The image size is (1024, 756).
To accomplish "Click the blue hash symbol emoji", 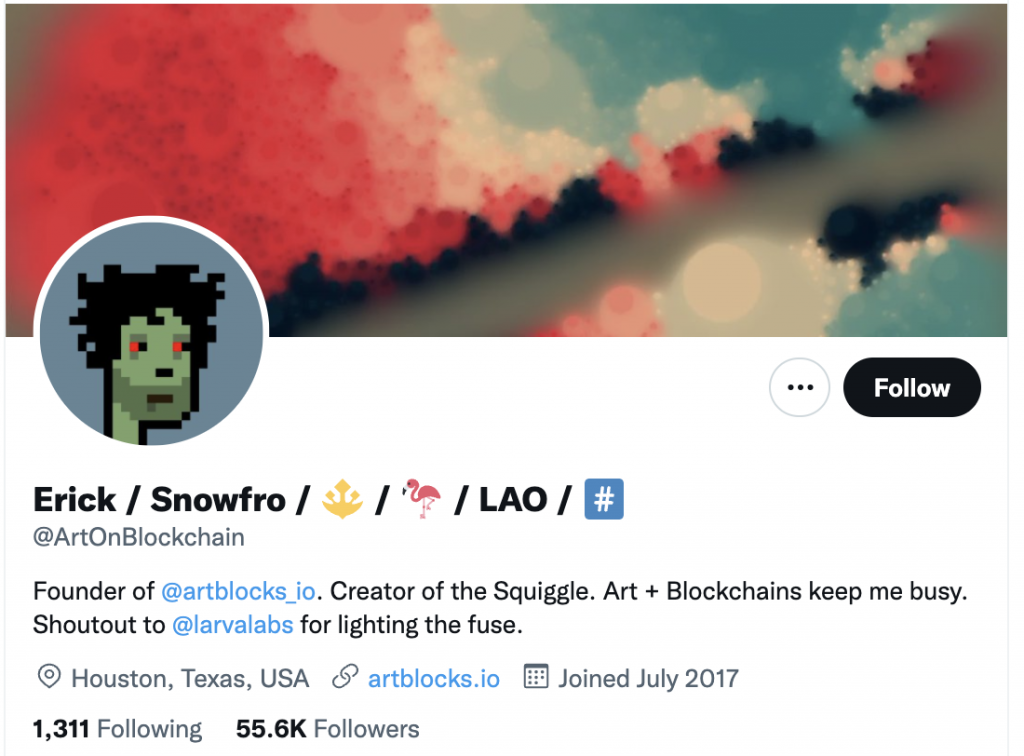I will [604, 499].
